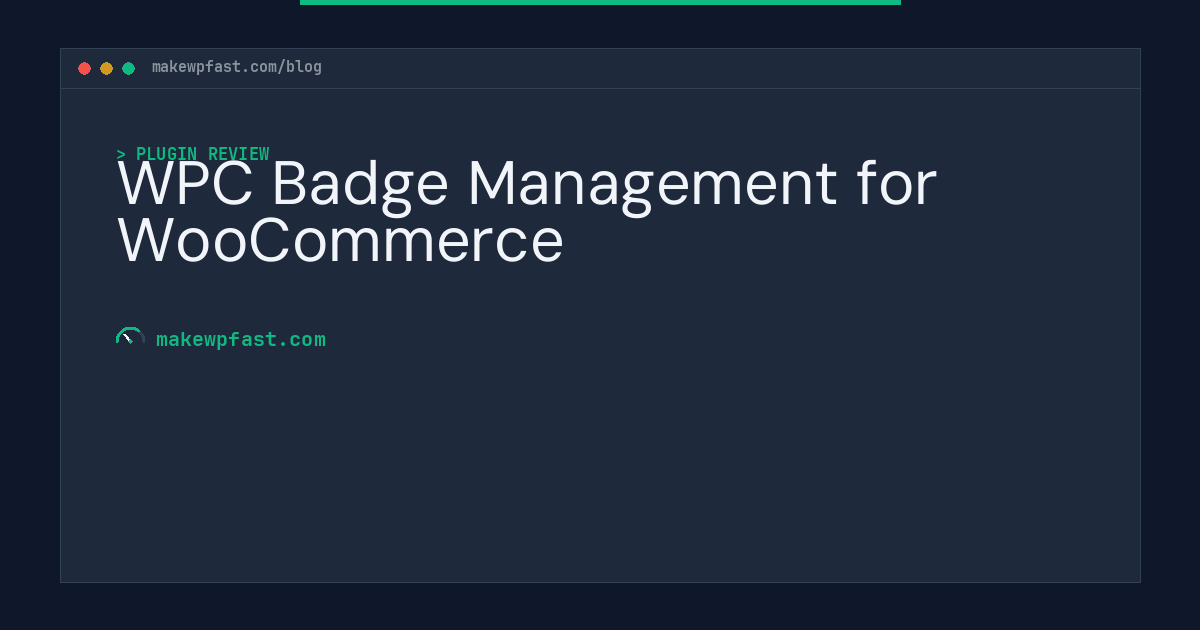
Task: Enable the blog view via the address bar path
Action: [x=299, y=67]
